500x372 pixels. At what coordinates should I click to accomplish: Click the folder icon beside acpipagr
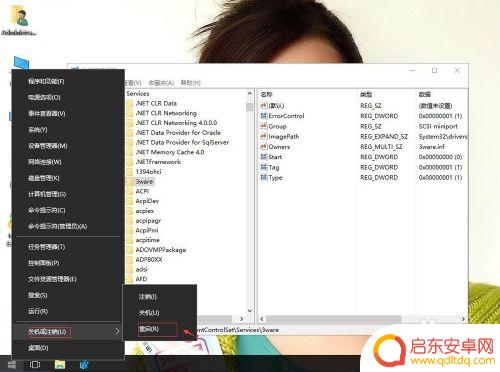130,221
